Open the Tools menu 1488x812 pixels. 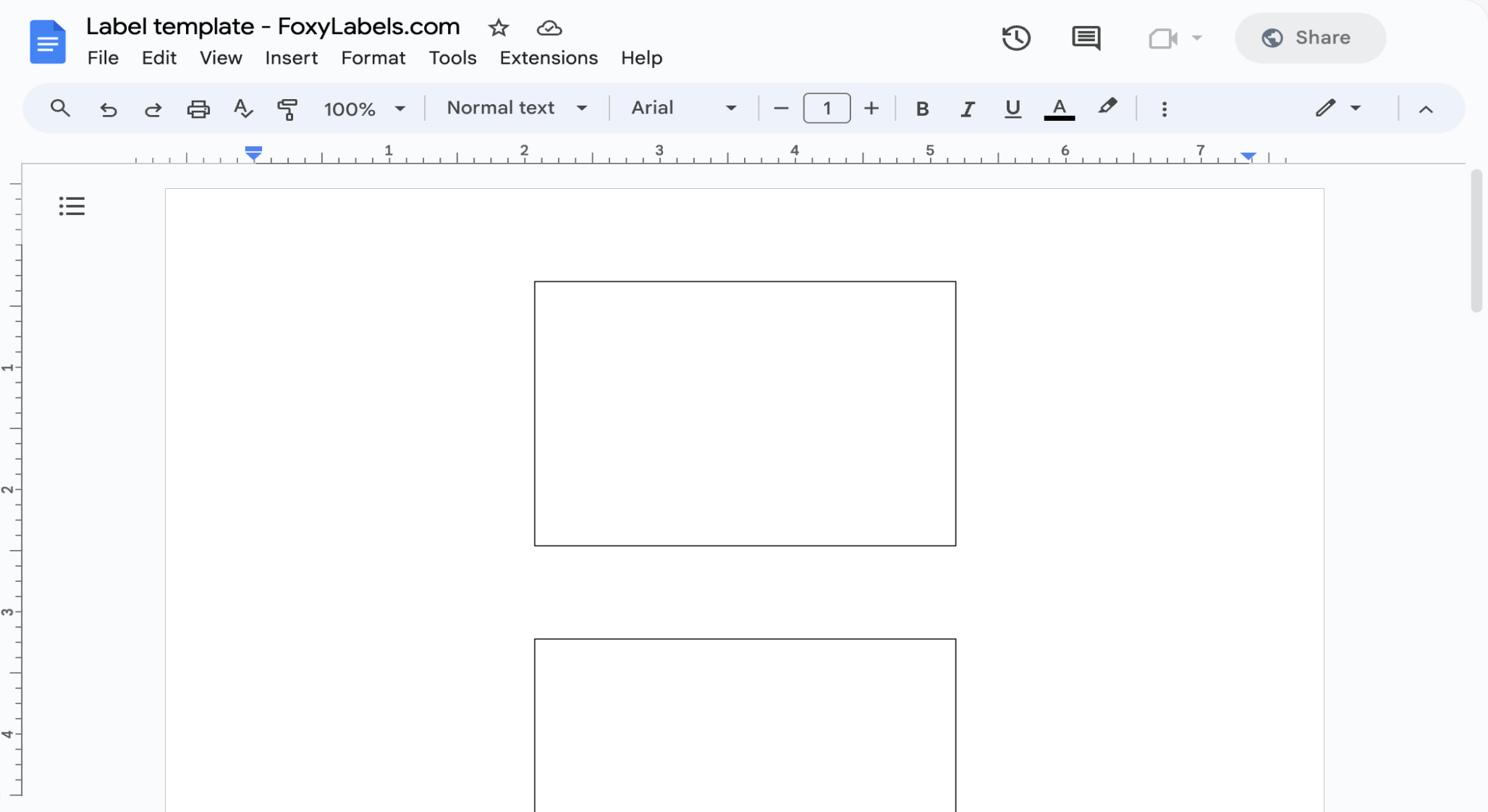452,58
